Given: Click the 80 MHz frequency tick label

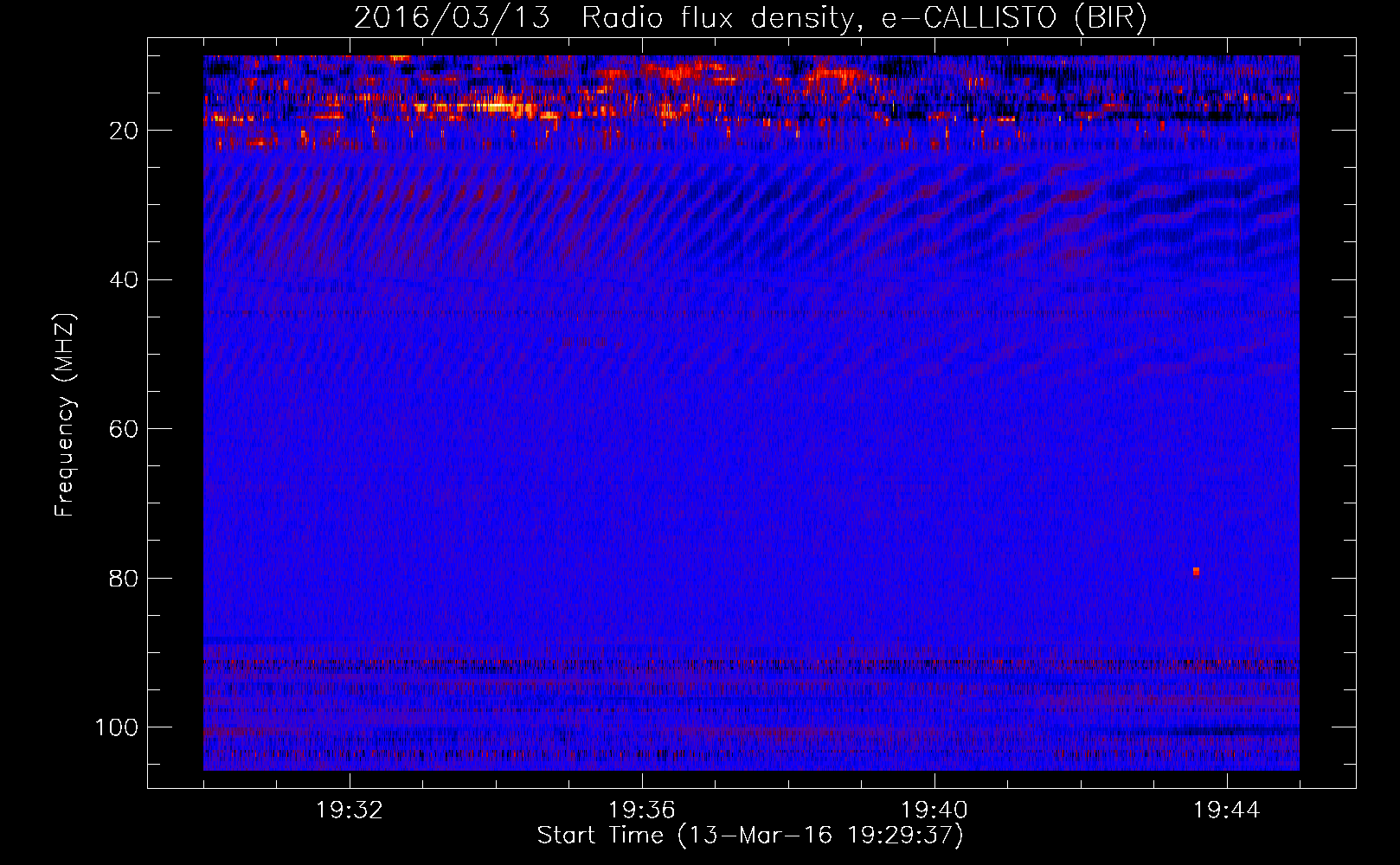Looking at the screenshot, I should pos(125,578).
